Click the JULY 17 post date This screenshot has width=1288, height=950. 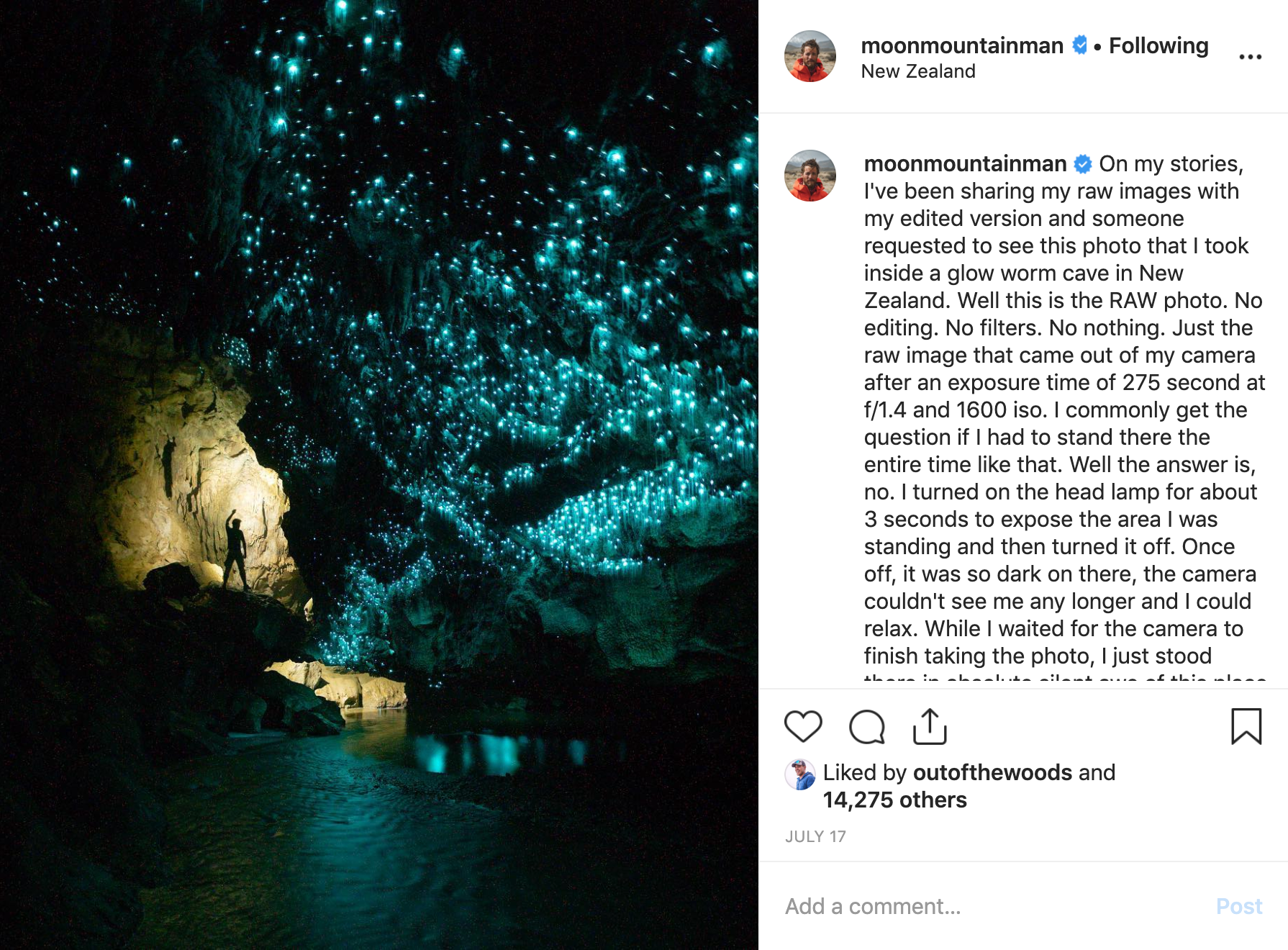click(x=815, y=836)
